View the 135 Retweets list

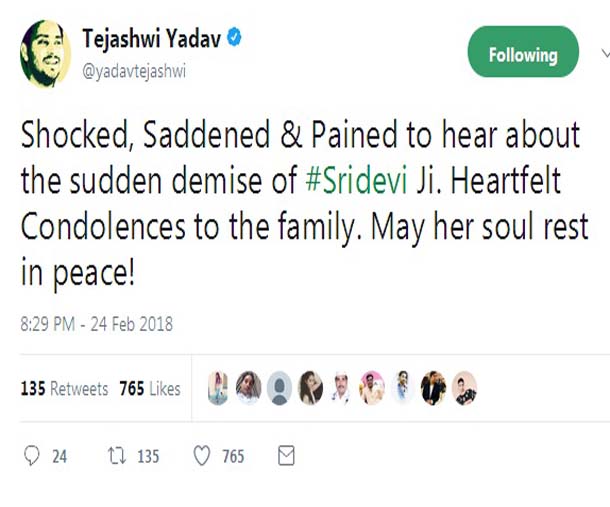pyautogui.click(x=64, y=389)
